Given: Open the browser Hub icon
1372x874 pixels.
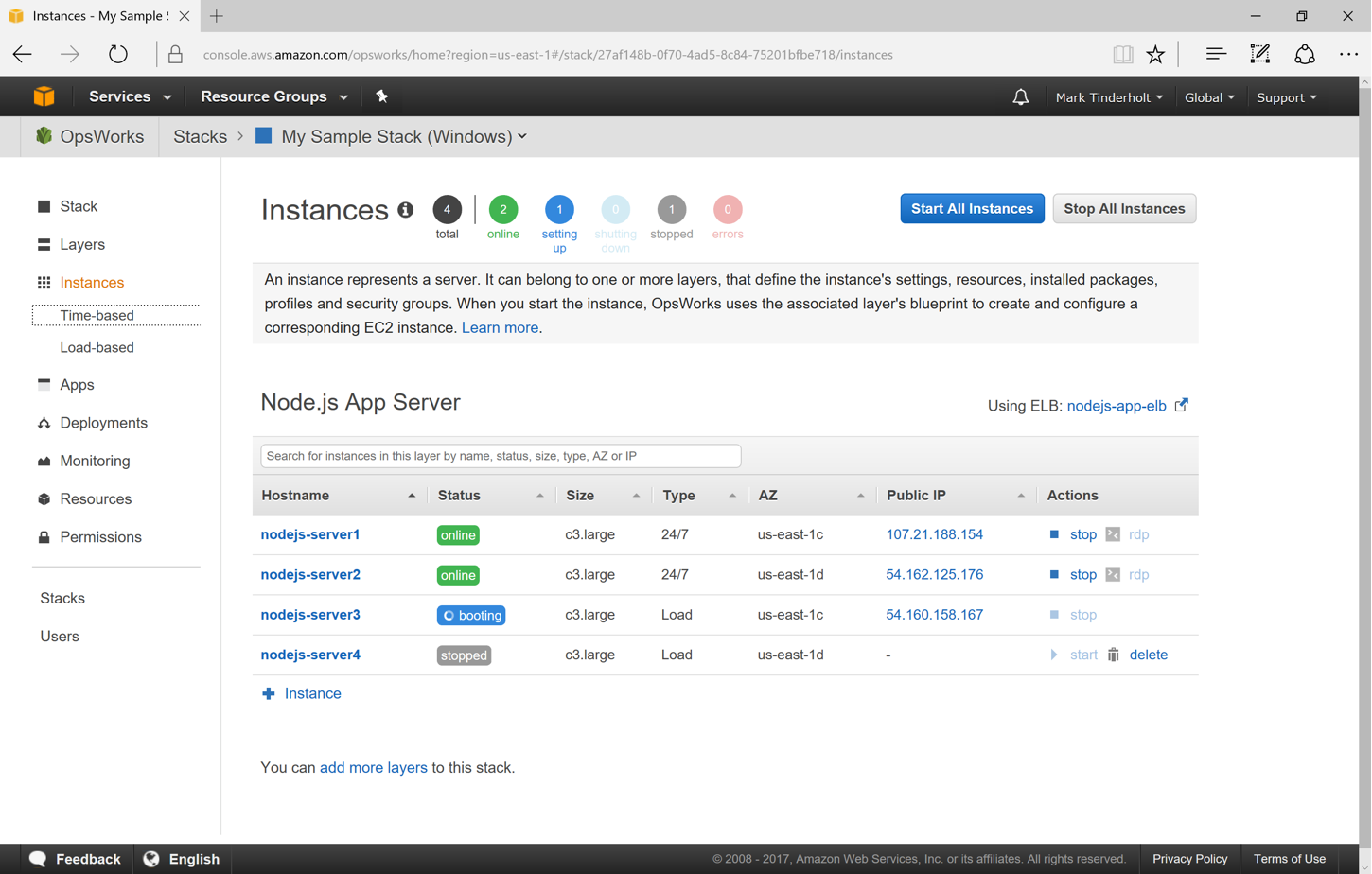Looking at the screenshot, I should (1216, 54).
